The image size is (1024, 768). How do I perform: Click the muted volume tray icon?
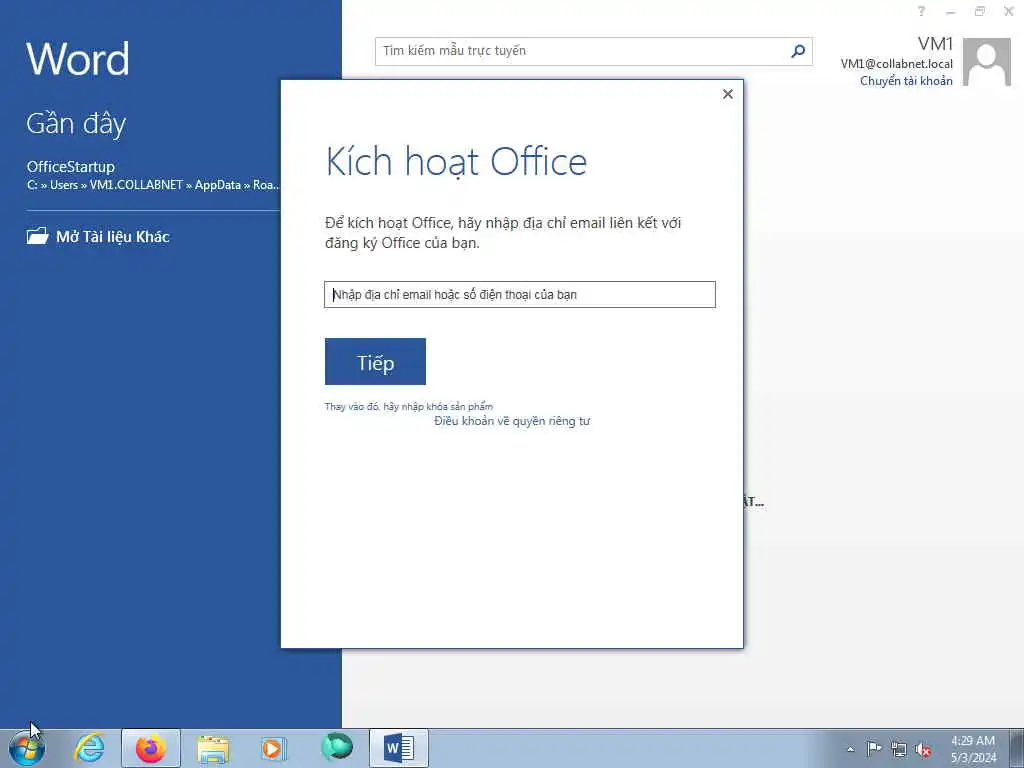coord(923,750)
